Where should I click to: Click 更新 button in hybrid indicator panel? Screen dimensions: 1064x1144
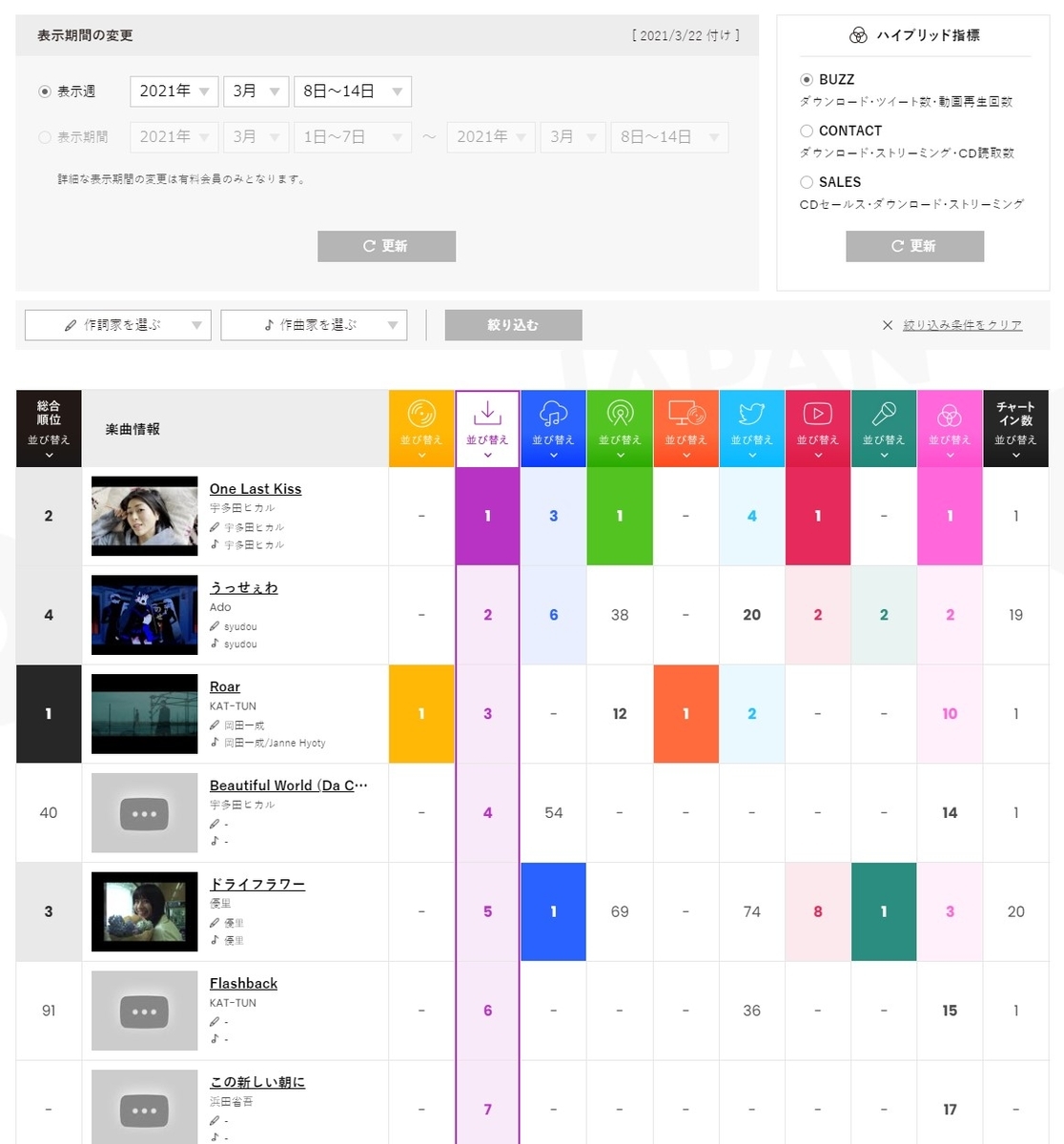pos(914,246)
